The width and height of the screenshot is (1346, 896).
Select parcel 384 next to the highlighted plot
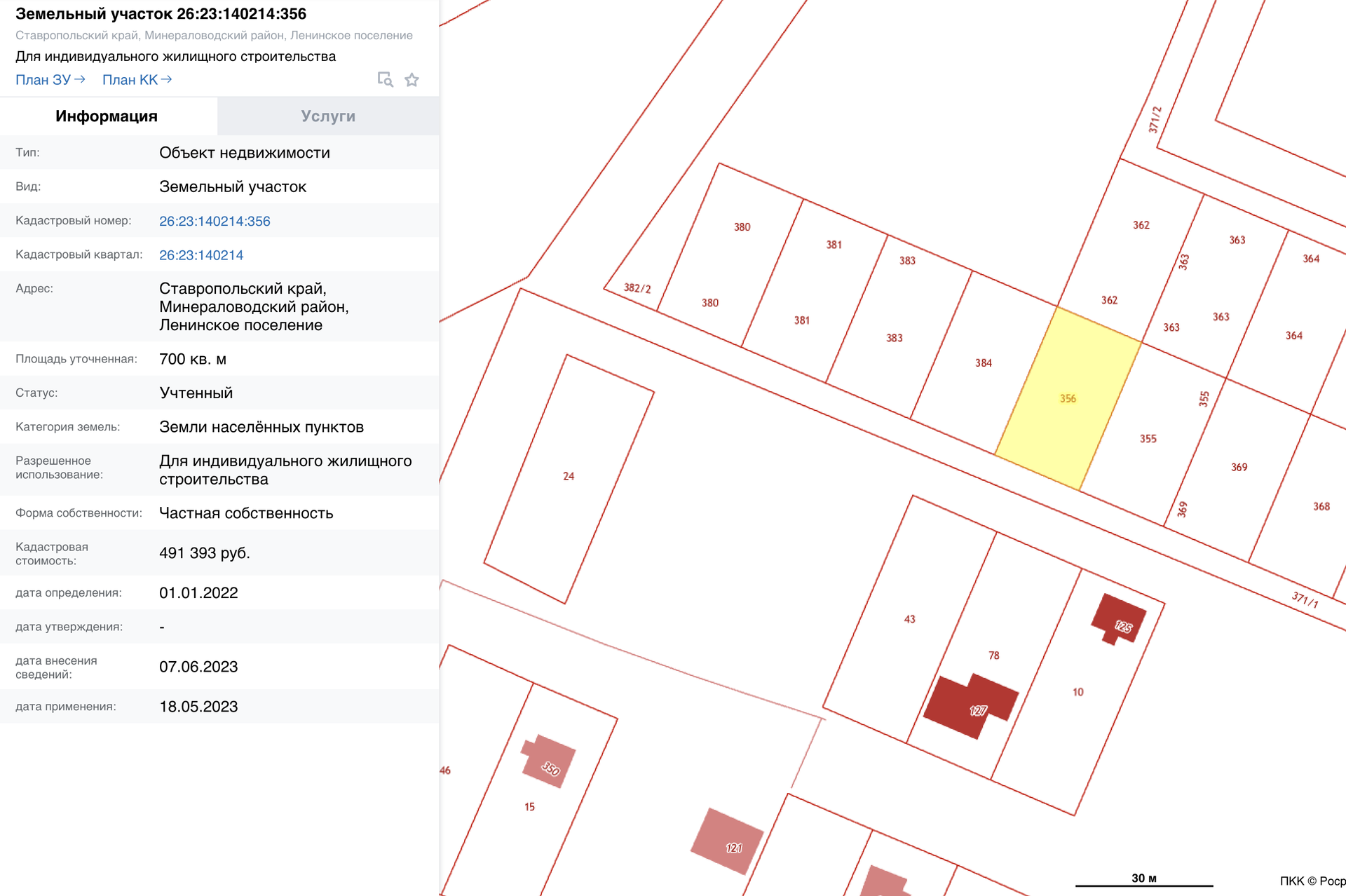(983, 363)
